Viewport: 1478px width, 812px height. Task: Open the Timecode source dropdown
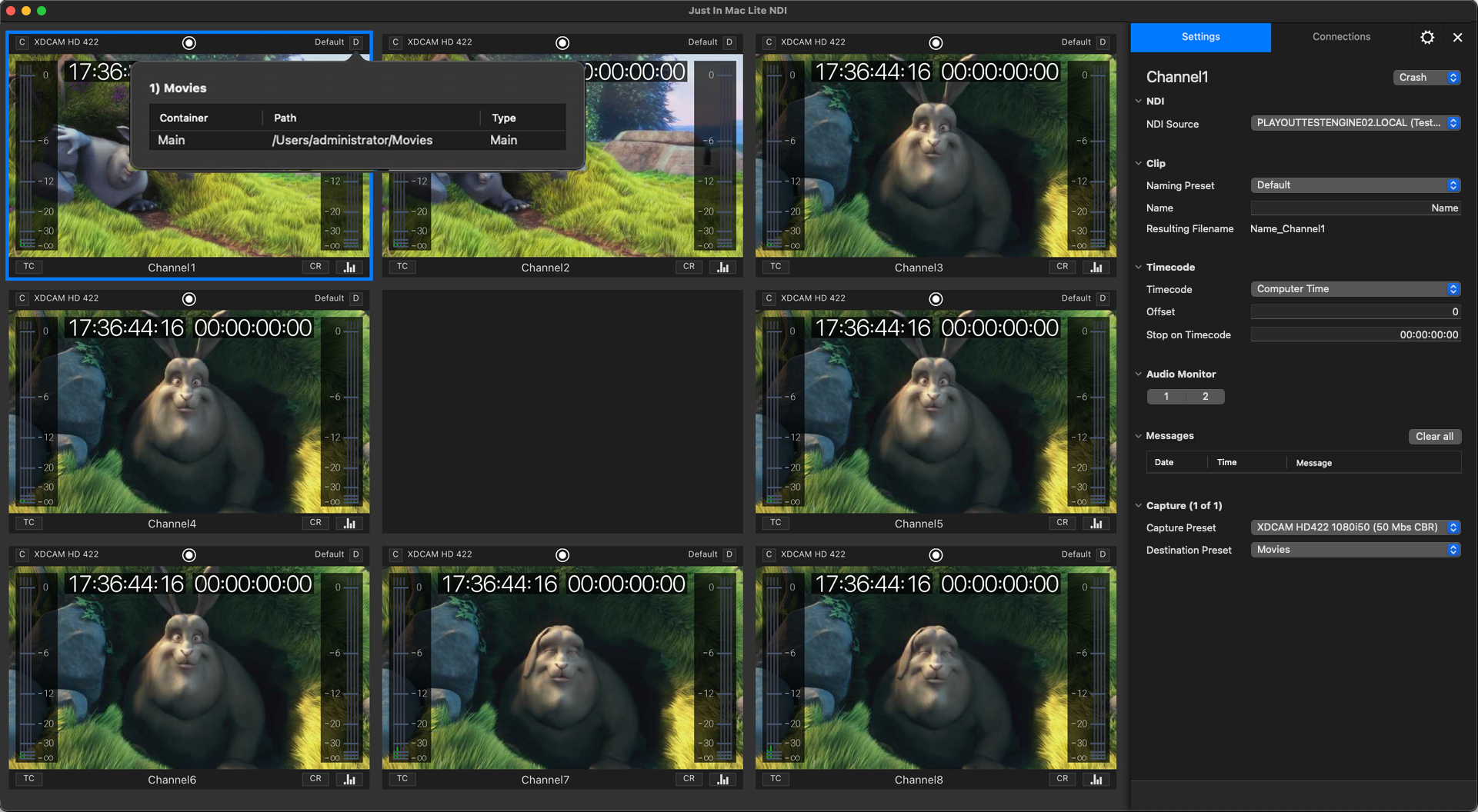click(x=1356, y=289)
